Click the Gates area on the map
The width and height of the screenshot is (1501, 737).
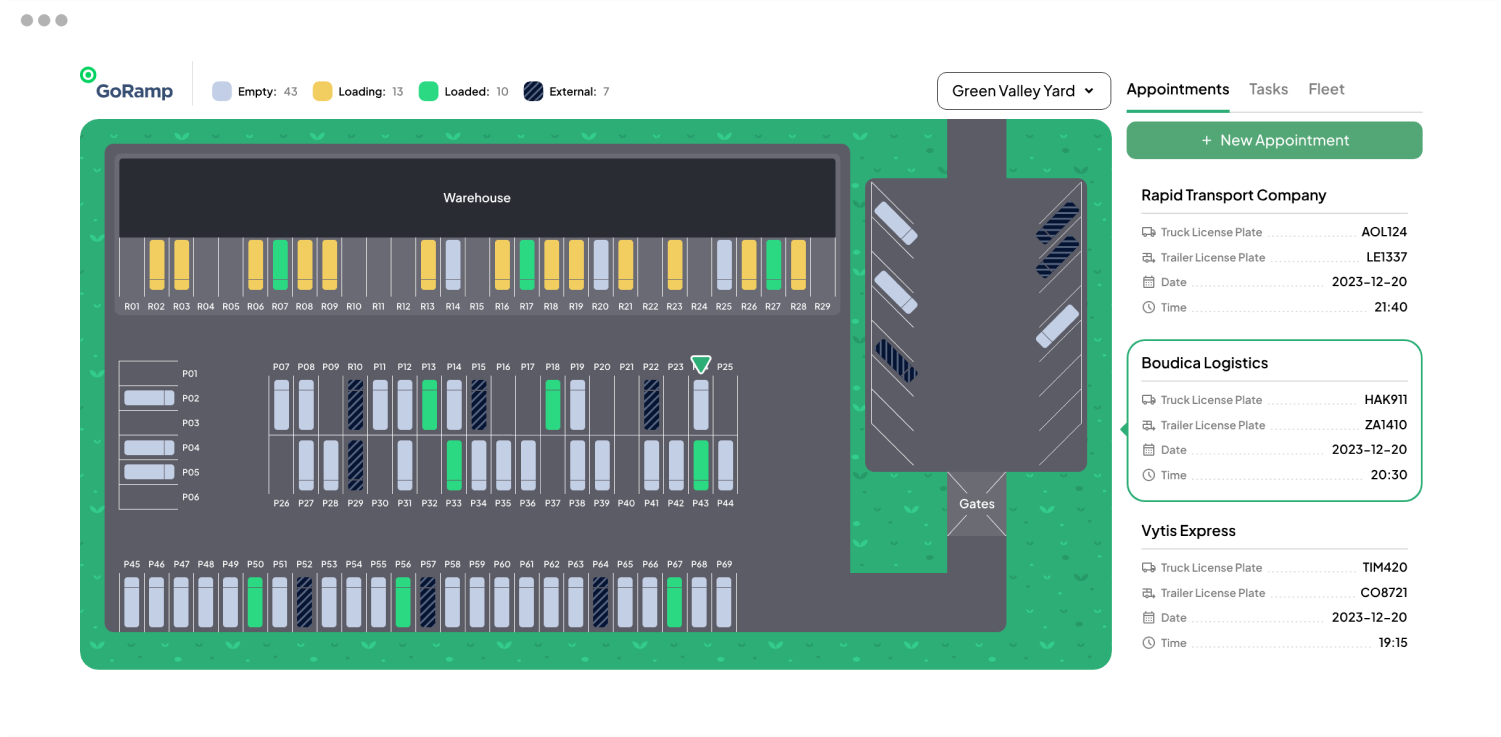[x=977, y=504]
